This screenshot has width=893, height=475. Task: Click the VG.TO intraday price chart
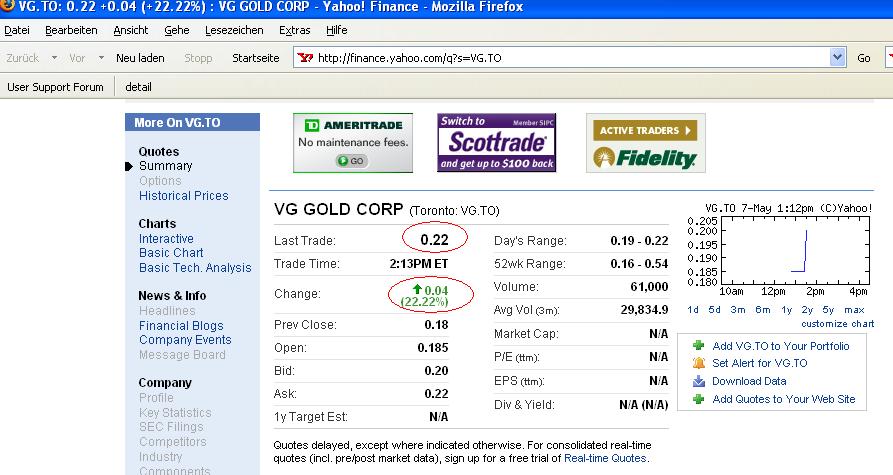pos(779,251)
